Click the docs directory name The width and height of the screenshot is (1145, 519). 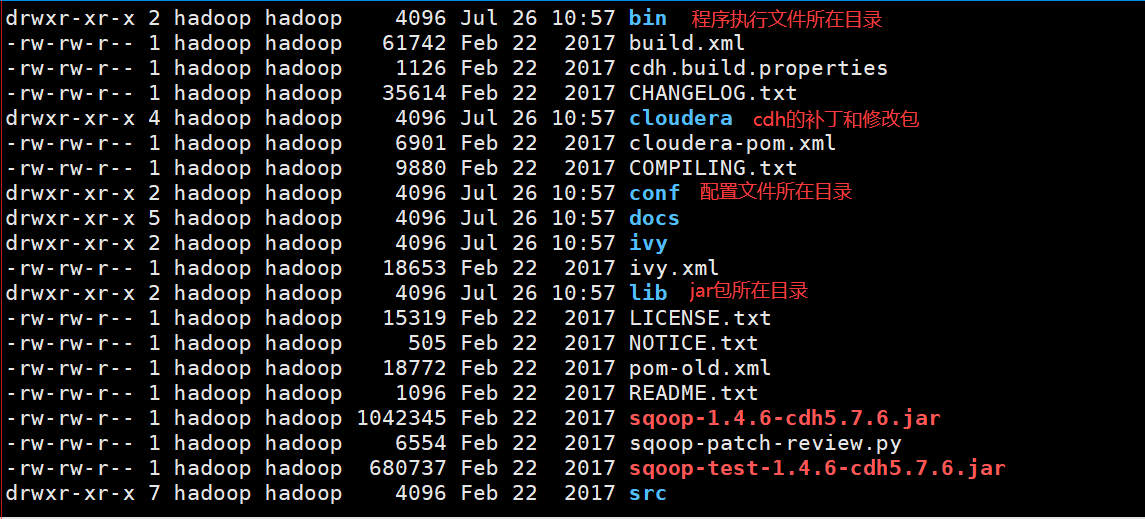coord(654,218)
